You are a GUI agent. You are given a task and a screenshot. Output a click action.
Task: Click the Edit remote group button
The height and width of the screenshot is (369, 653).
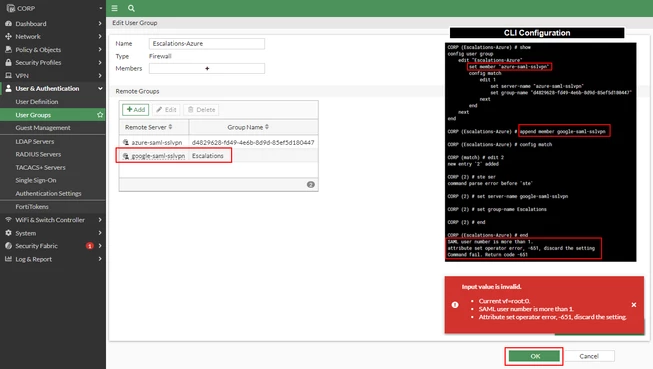pyautogui.click(x=166, y=110)
